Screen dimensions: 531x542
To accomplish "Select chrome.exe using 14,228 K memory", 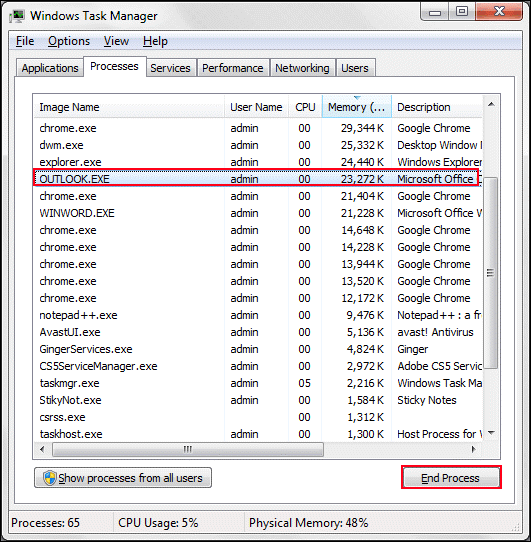I will coord(258,247).
